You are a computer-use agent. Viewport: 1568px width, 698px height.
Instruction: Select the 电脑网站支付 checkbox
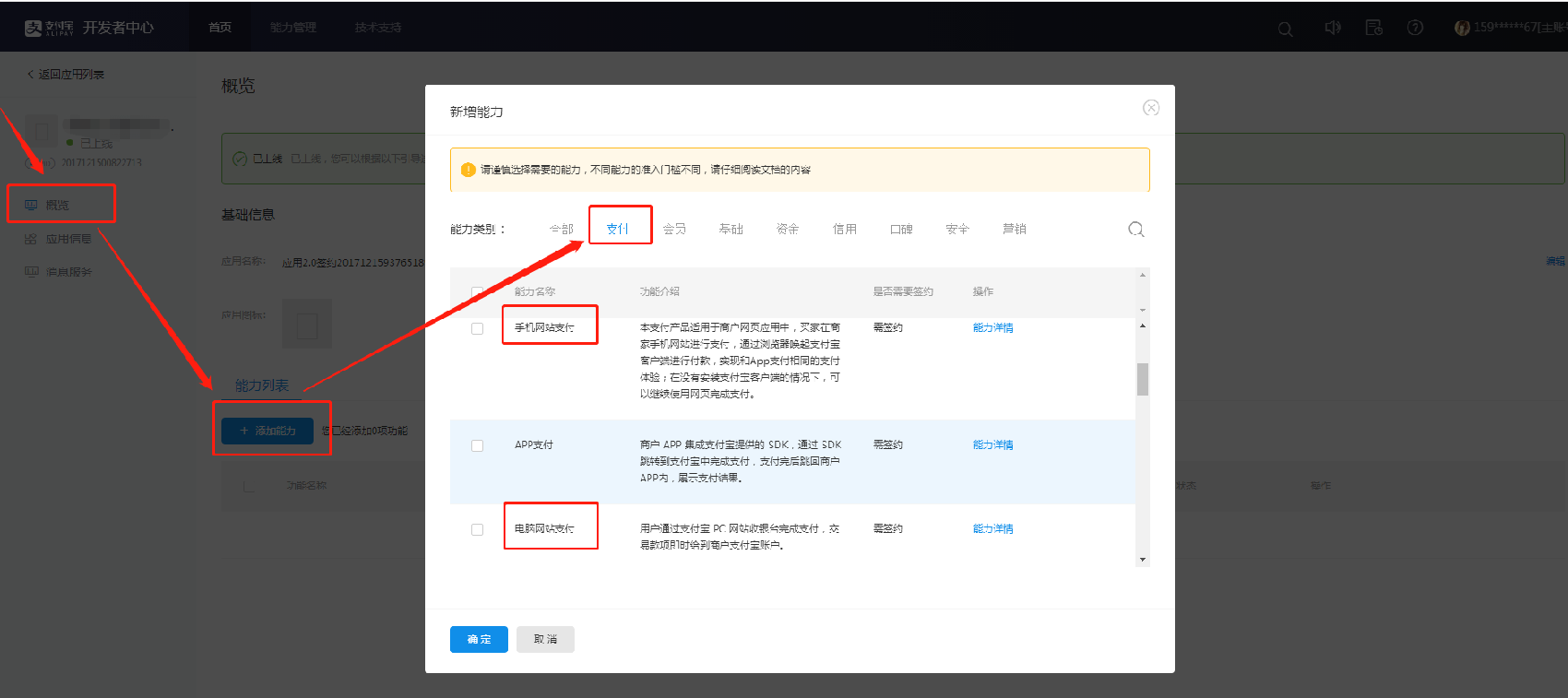coord(477,529)
